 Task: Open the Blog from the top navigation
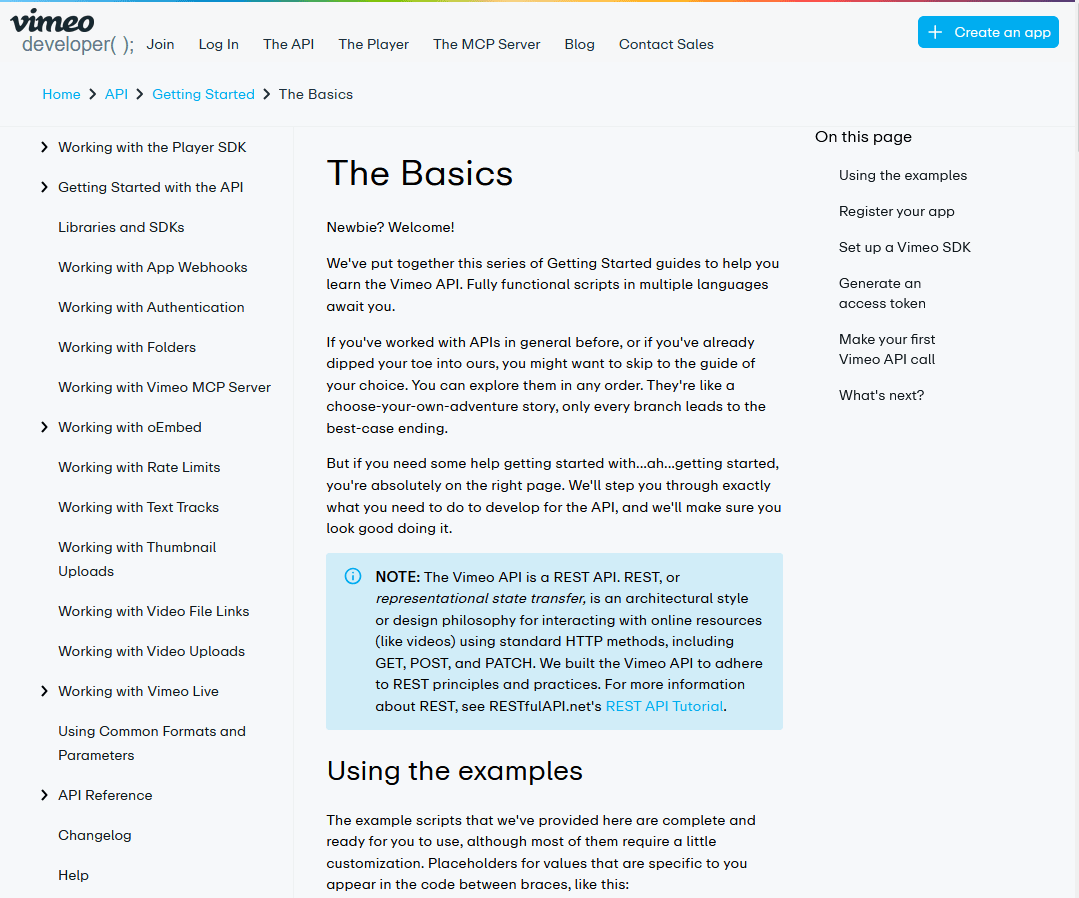579,44
